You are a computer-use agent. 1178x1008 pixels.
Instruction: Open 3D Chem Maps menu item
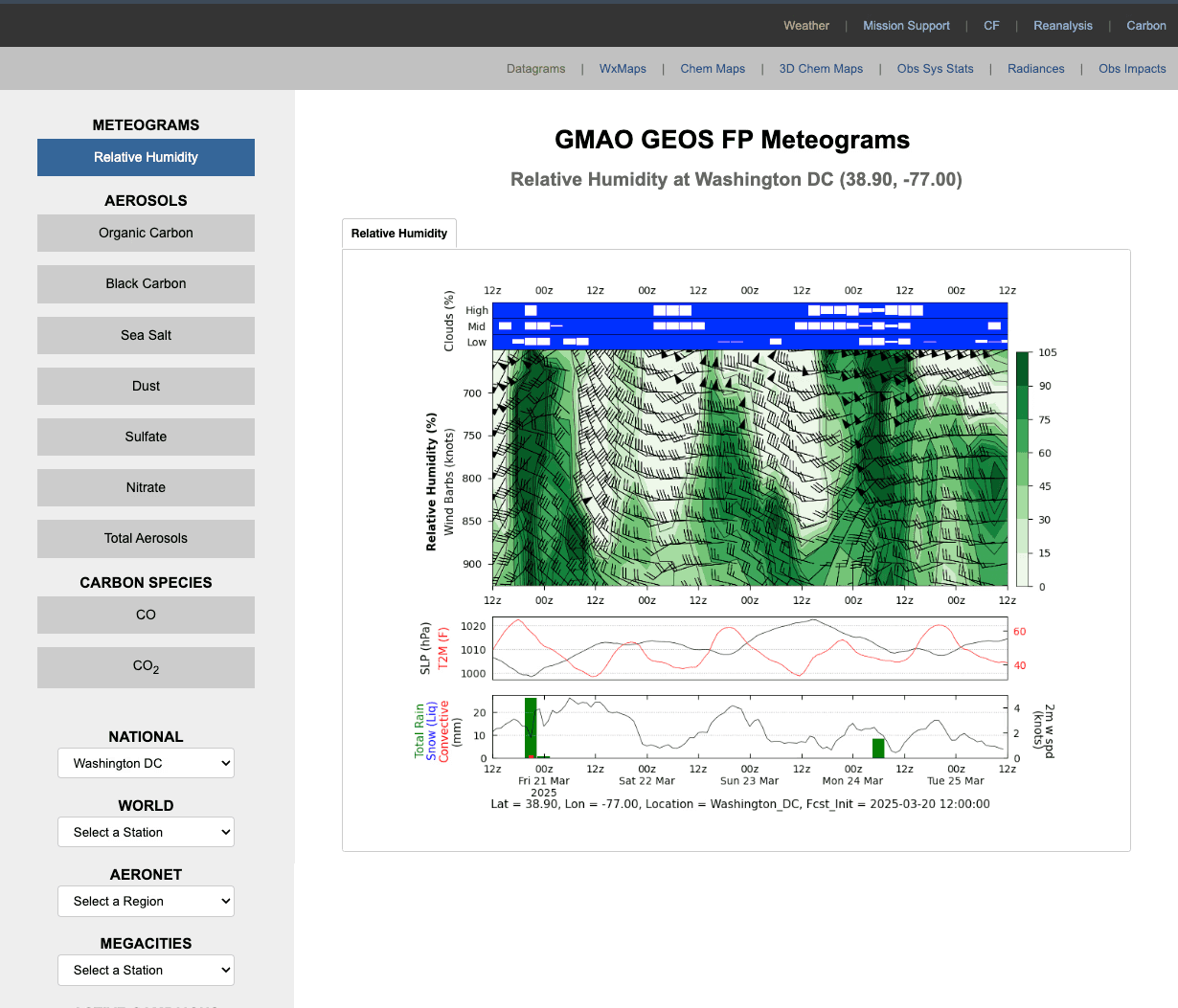(x=821, y=69)
